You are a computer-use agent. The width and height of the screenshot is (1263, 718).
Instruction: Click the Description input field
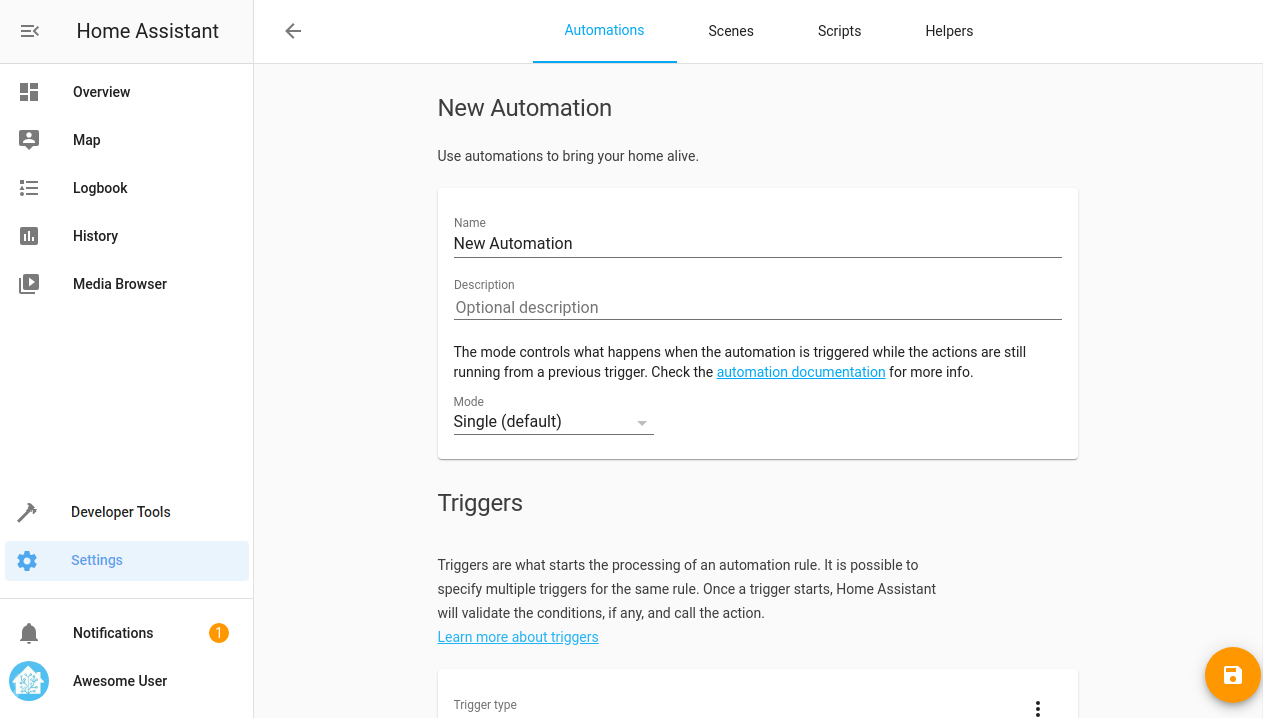[757, 307]
